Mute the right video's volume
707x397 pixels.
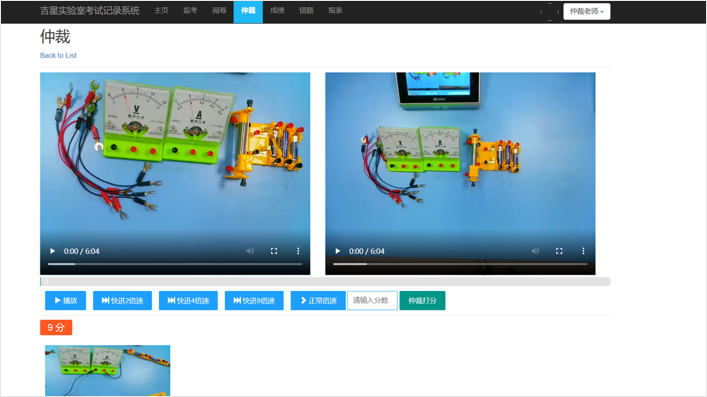535,251
